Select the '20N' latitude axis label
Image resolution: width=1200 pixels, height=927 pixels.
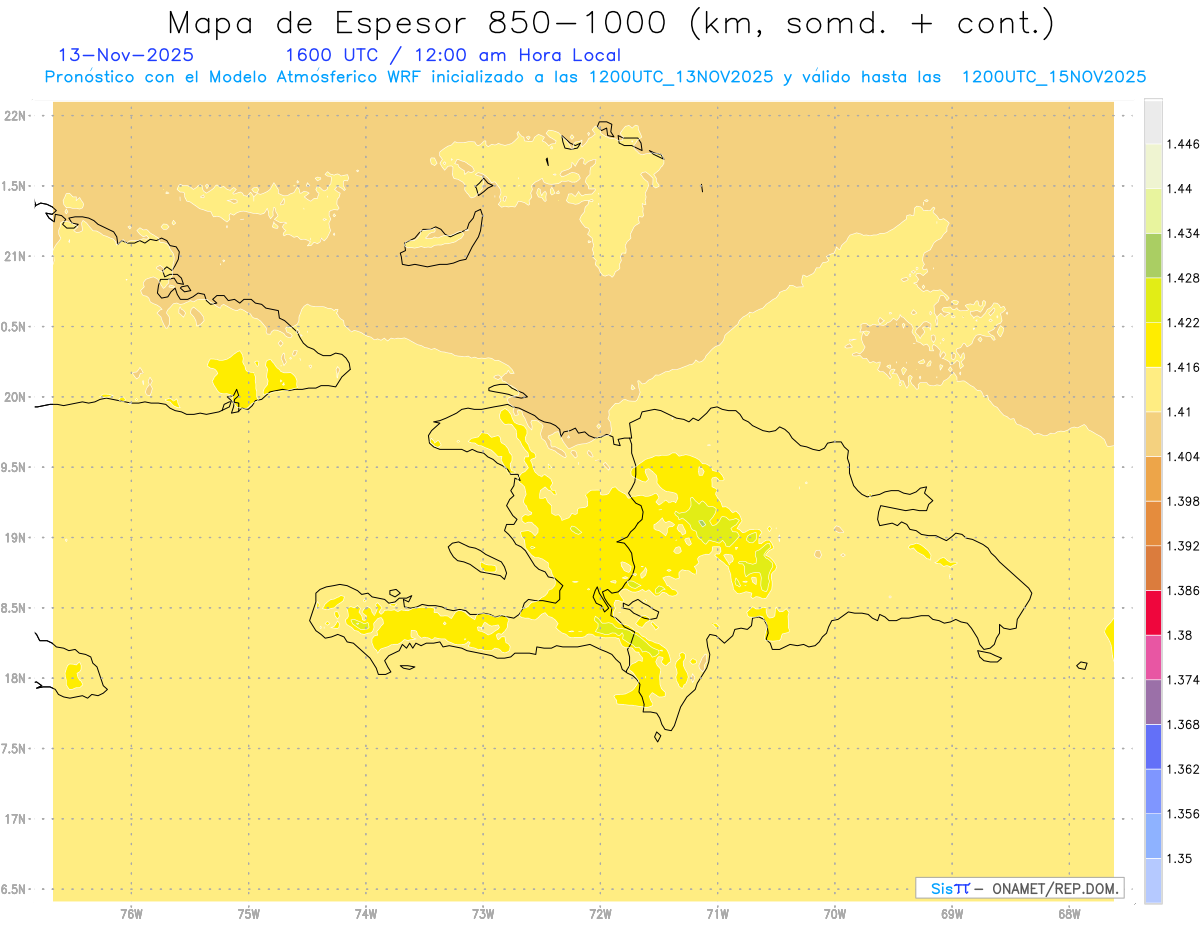point(15,397)
